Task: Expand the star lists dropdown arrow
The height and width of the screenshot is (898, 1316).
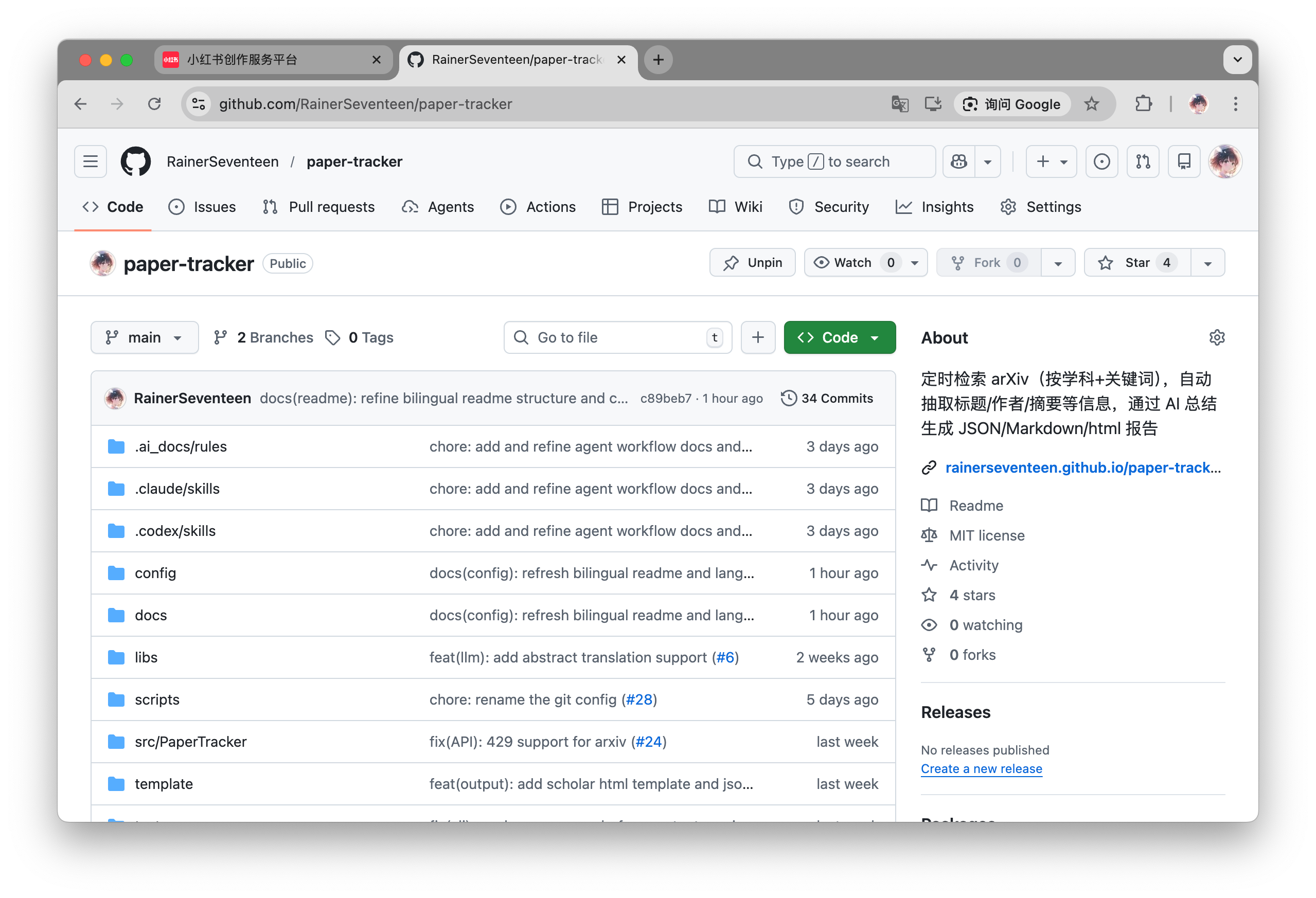Action: coord(1207,263)
